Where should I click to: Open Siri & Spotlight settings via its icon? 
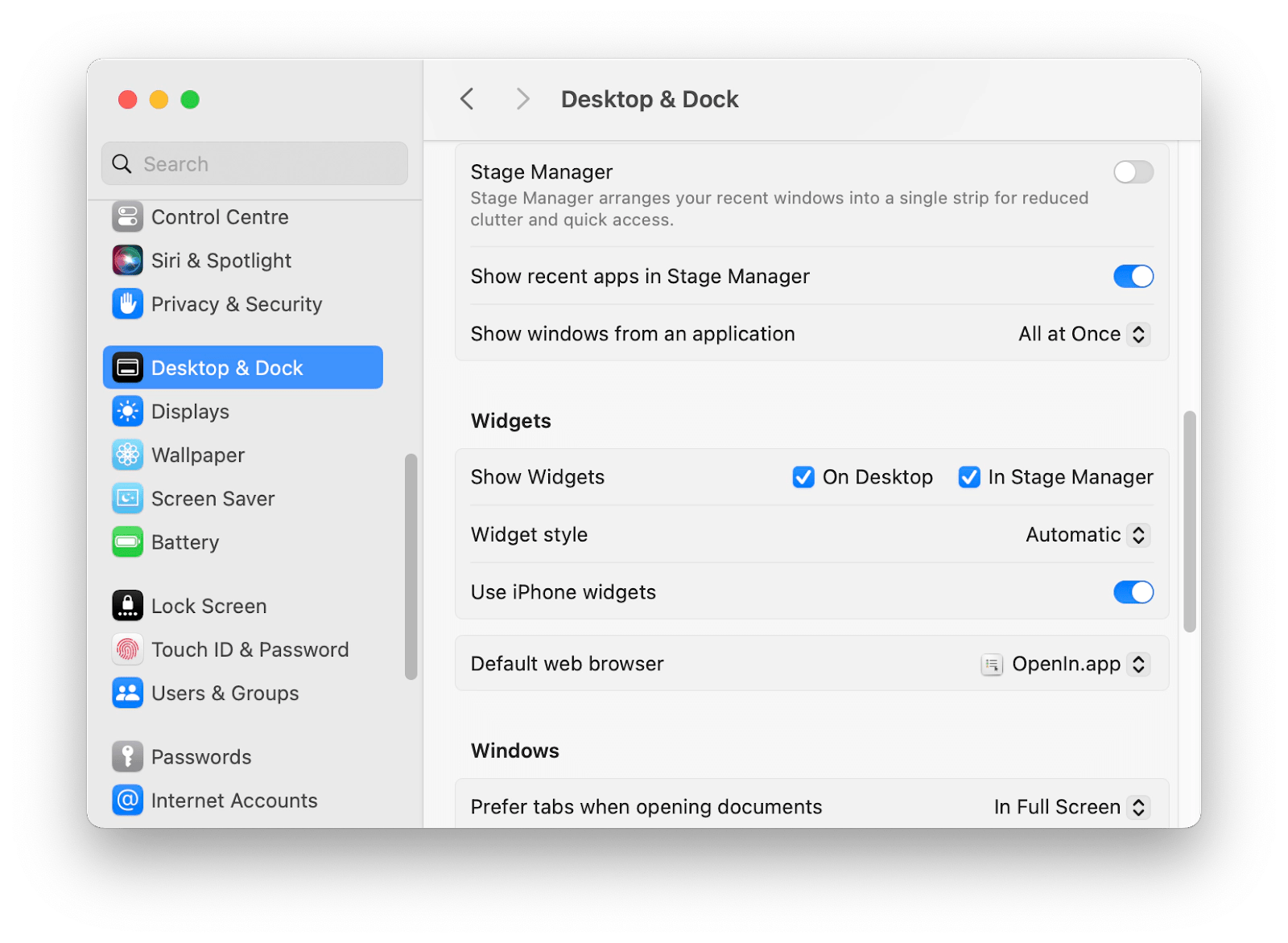pyautogui.click(x=127, y=260)
